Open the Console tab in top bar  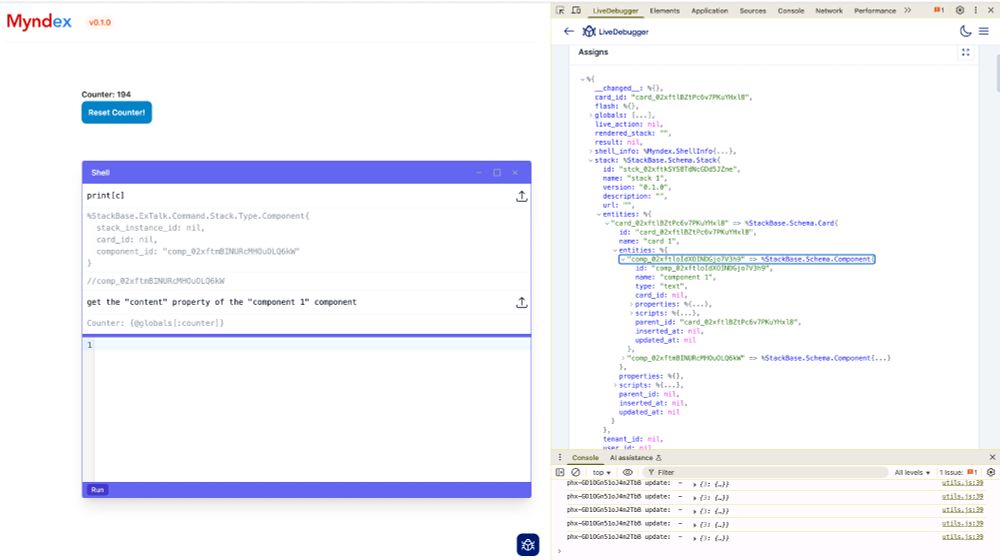pyautogui.click(x=791, y=11)
